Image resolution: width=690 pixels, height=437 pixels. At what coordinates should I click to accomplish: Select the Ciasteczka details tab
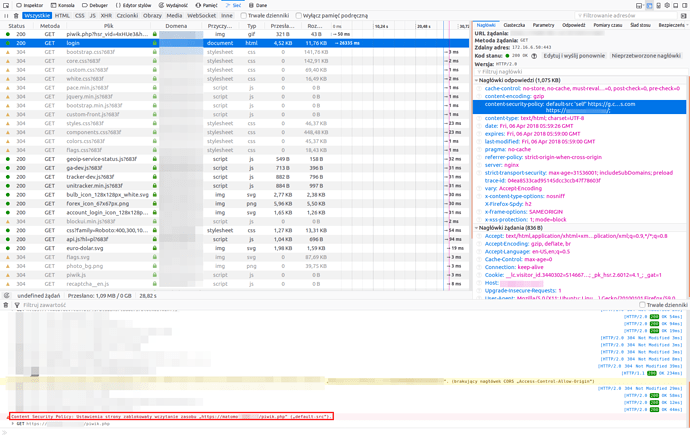coord(514,25)
